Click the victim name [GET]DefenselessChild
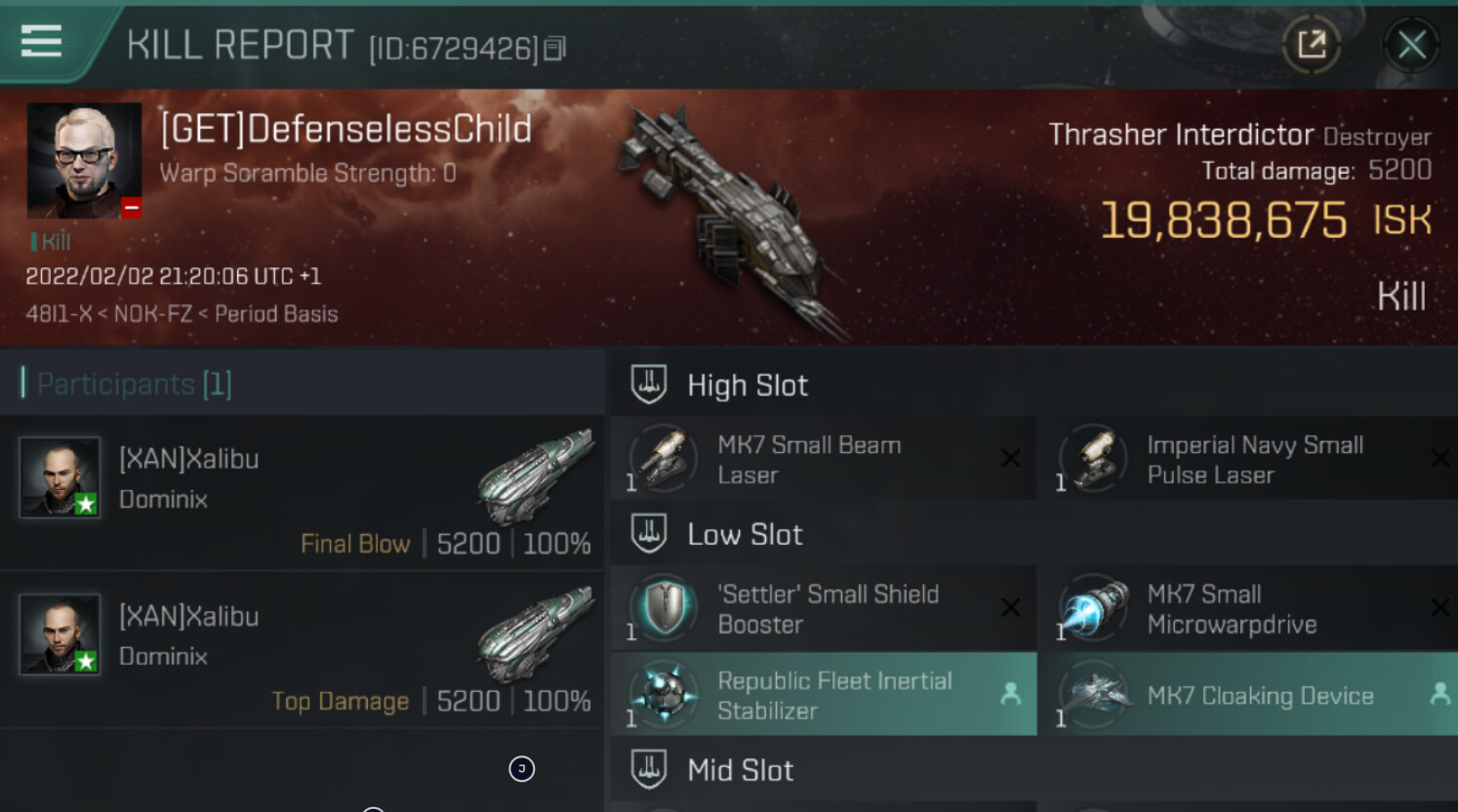 click(x=346, y=129)
